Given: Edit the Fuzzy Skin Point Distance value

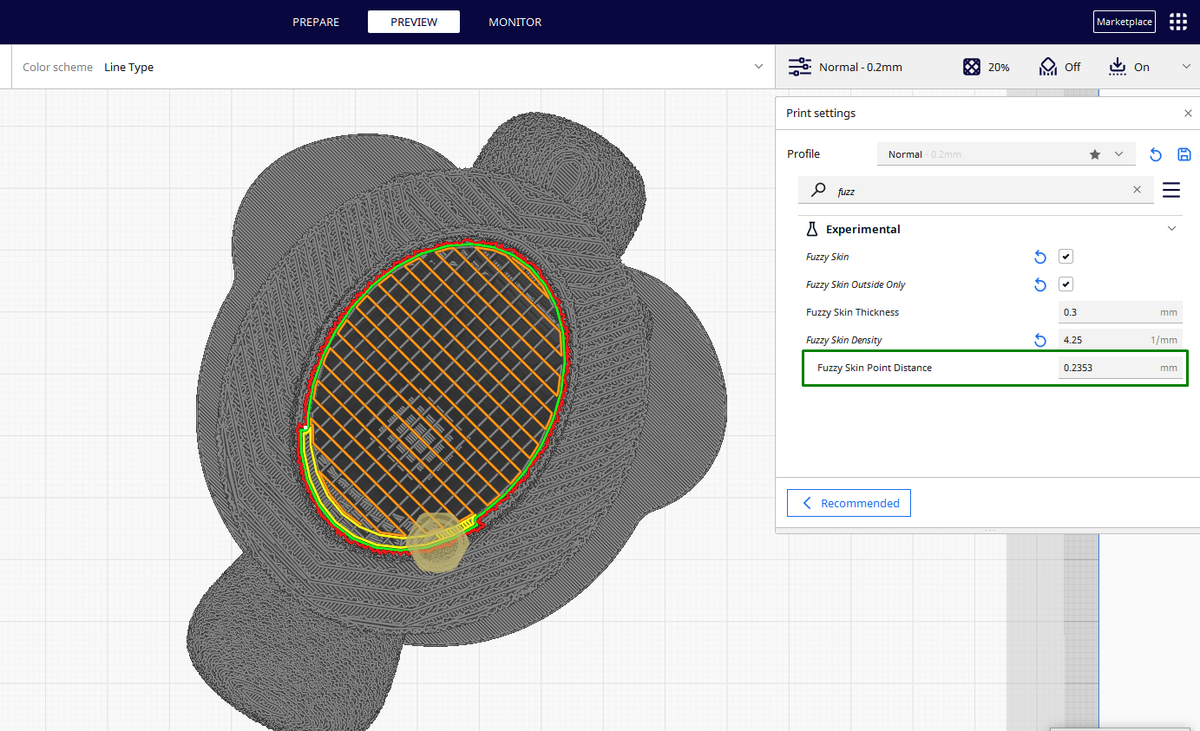Looking at the screenshot, I should [x=1110, y=367].
